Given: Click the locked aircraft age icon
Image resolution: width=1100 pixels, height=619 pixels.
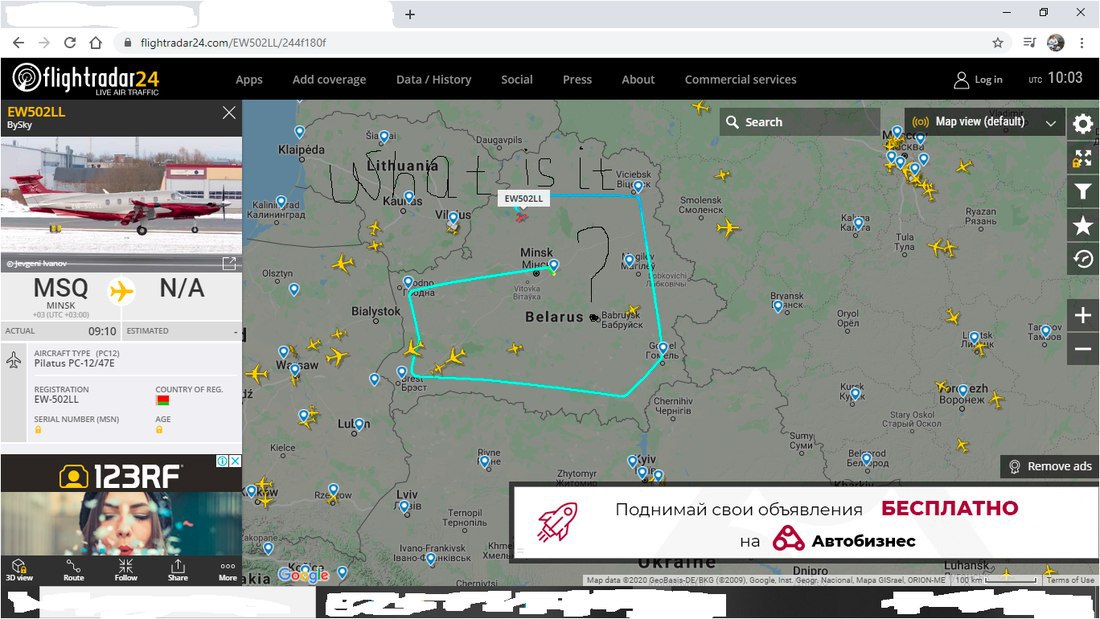Looking at the screenshot, I should pos(159,430).
